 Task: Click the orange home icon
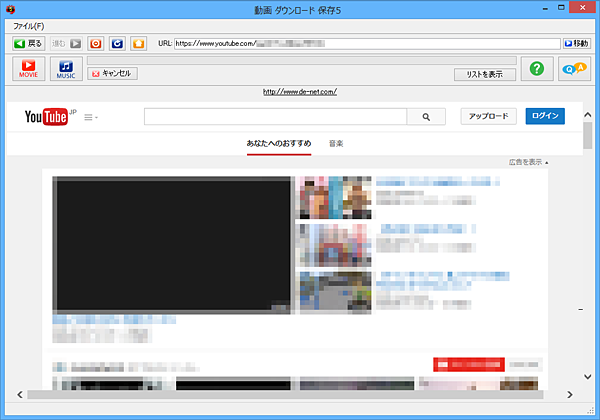click(x=139, y=44)
